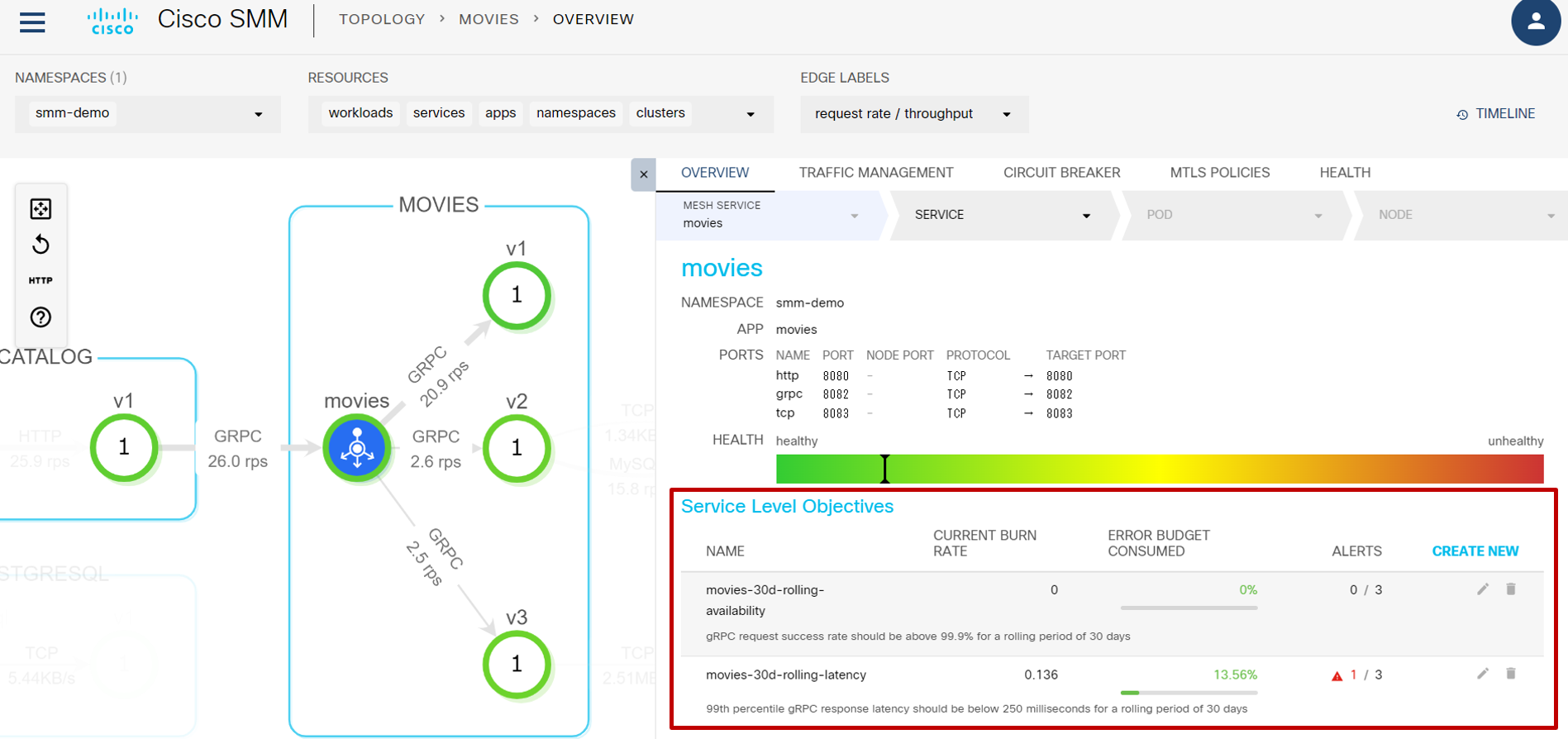Expand the Namespaces smm-demo dropdown
This screenshot has width=1568, height=739.
click(148, 113)
